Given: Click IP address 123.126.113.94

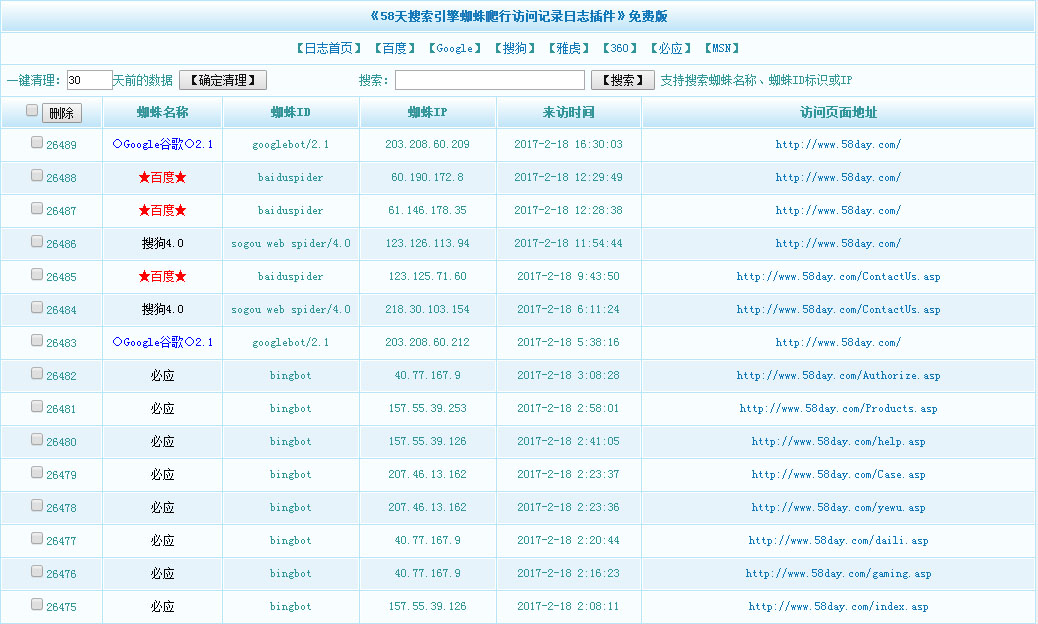Looking at the screenshot, I should click(428, 244).
